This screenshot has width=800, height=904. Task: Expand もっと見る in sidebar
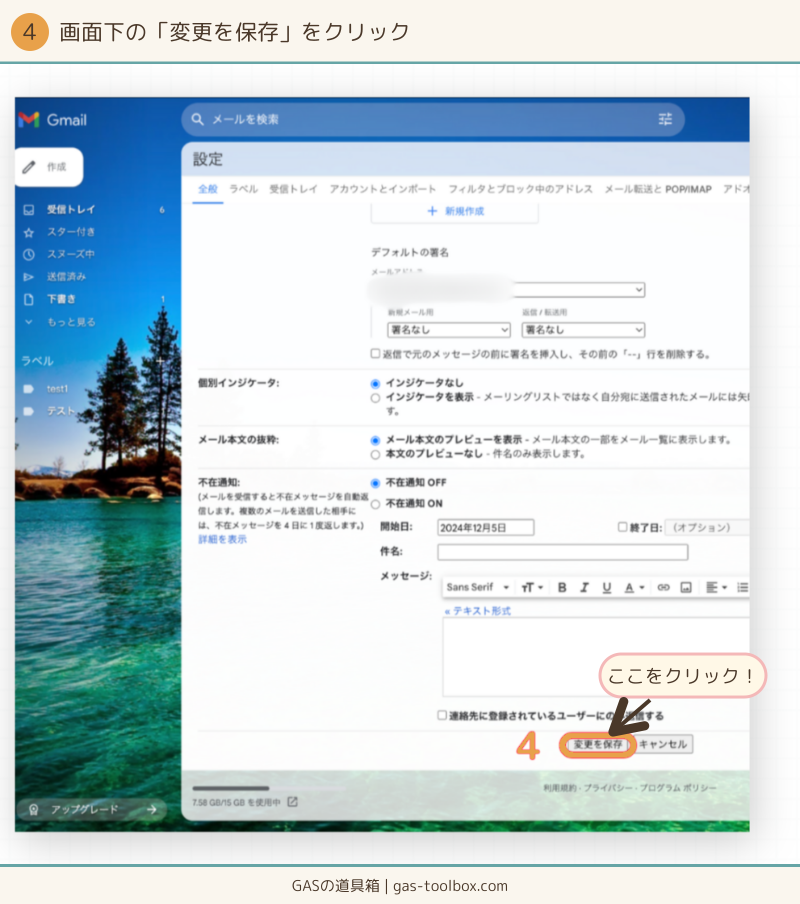pos(71,322)
